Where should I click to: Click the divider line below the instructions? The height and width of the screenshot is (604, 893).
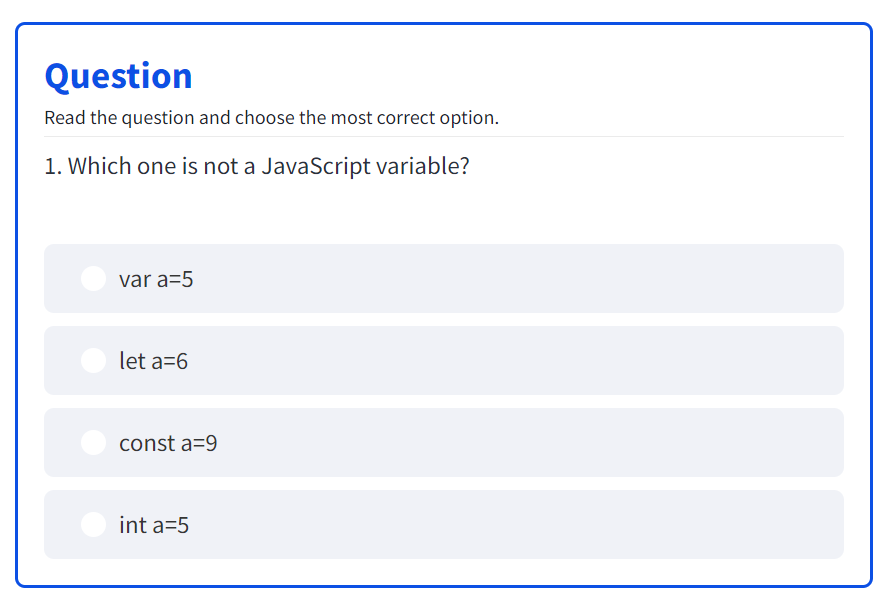tap(444, 136)
